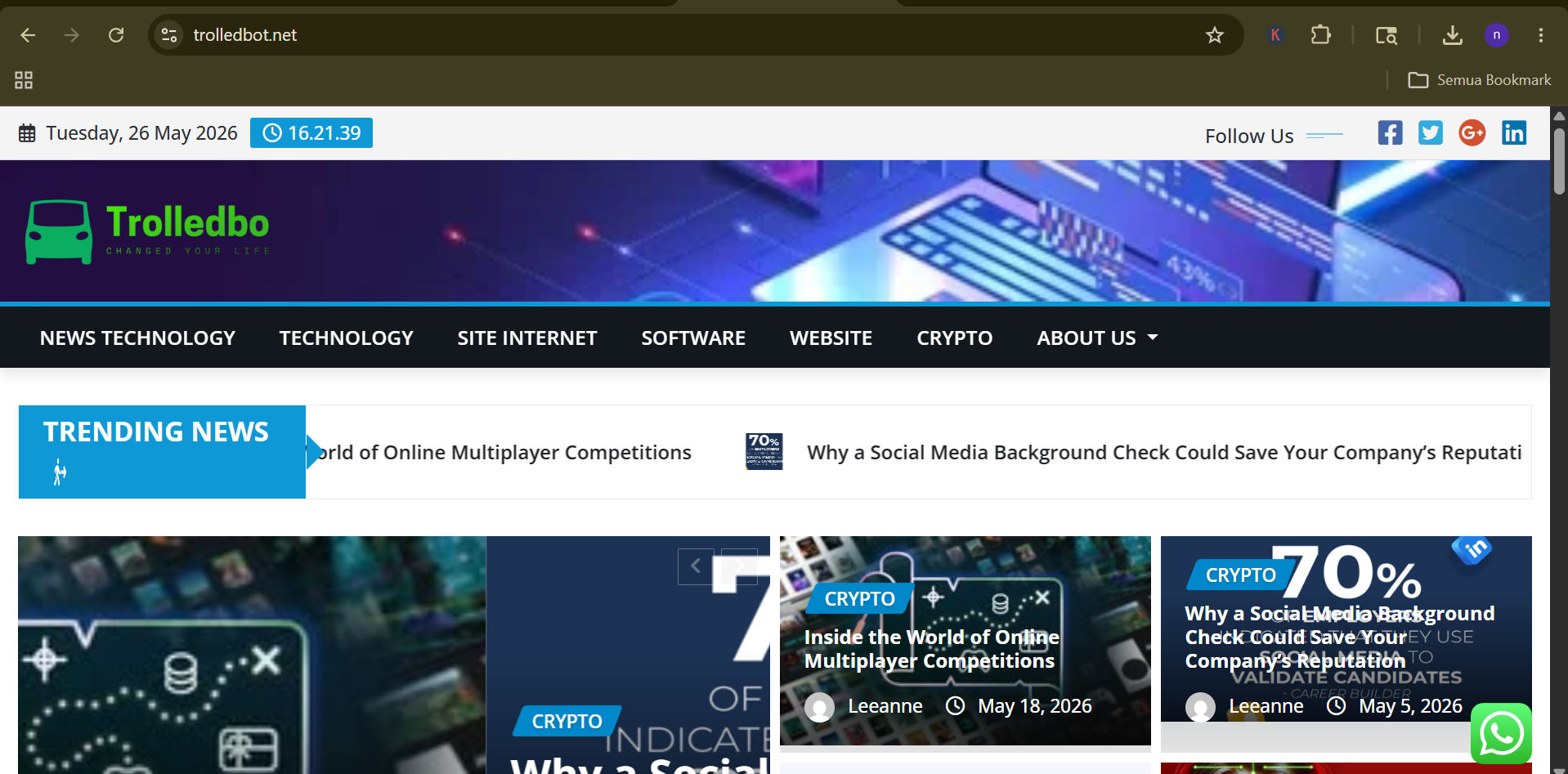Go back to the previous page

28,35
